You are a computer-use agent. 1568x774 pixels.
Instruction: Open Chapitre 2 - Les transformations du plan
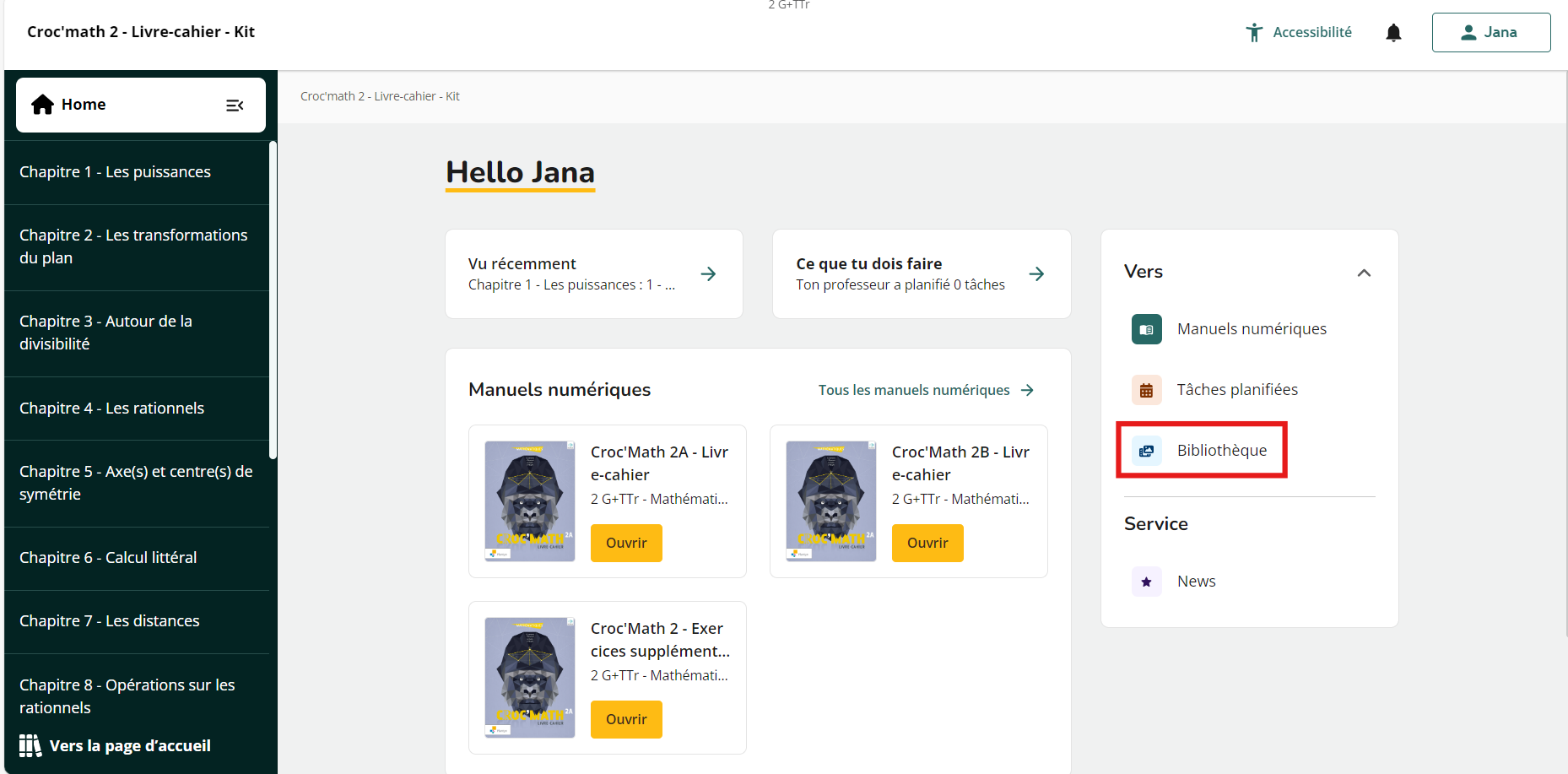pyautogui.click(x=137, y=247)
